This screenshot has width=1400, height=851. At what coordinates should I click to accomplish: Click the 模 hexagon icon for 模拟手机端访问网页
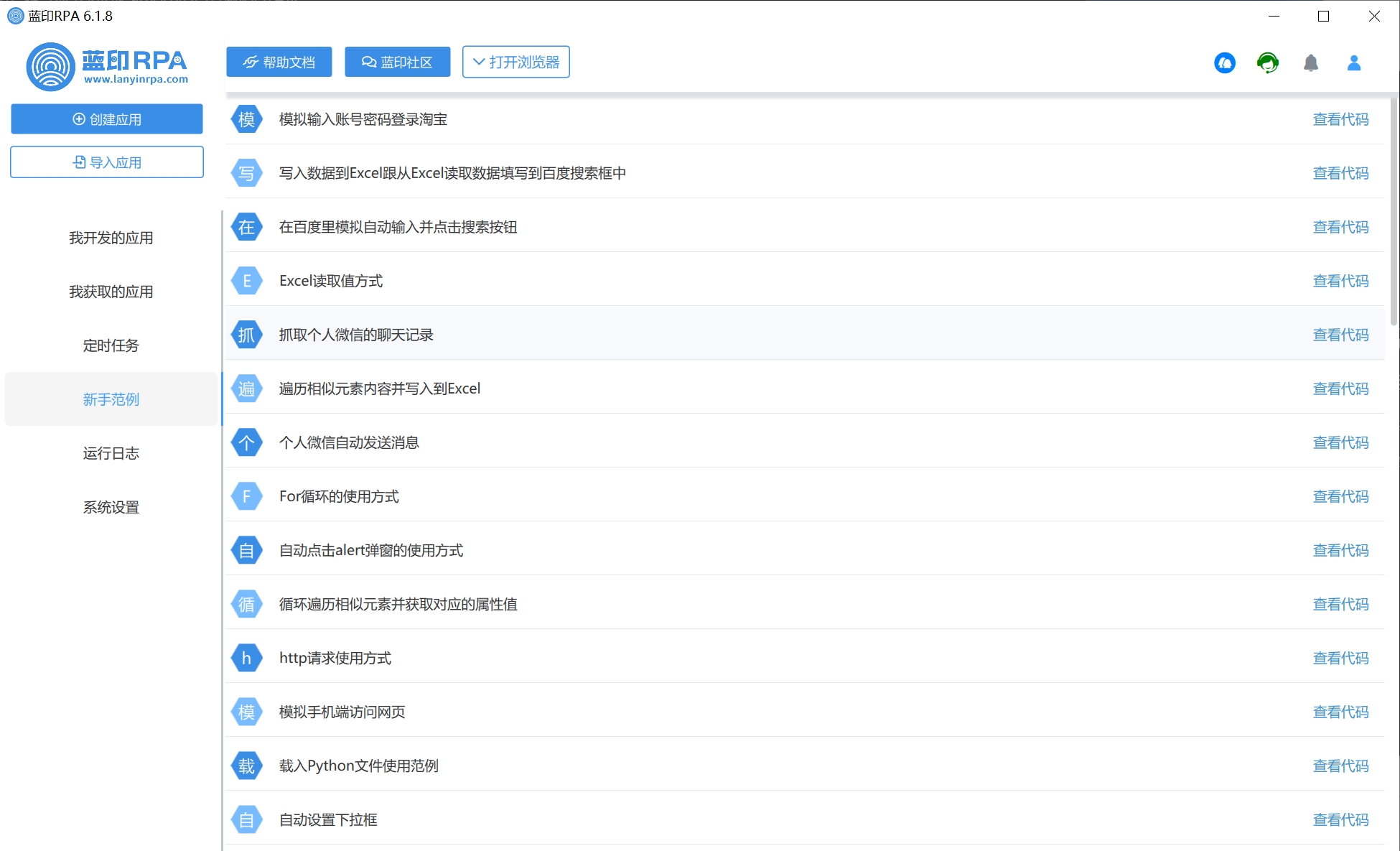click(246, 712)
